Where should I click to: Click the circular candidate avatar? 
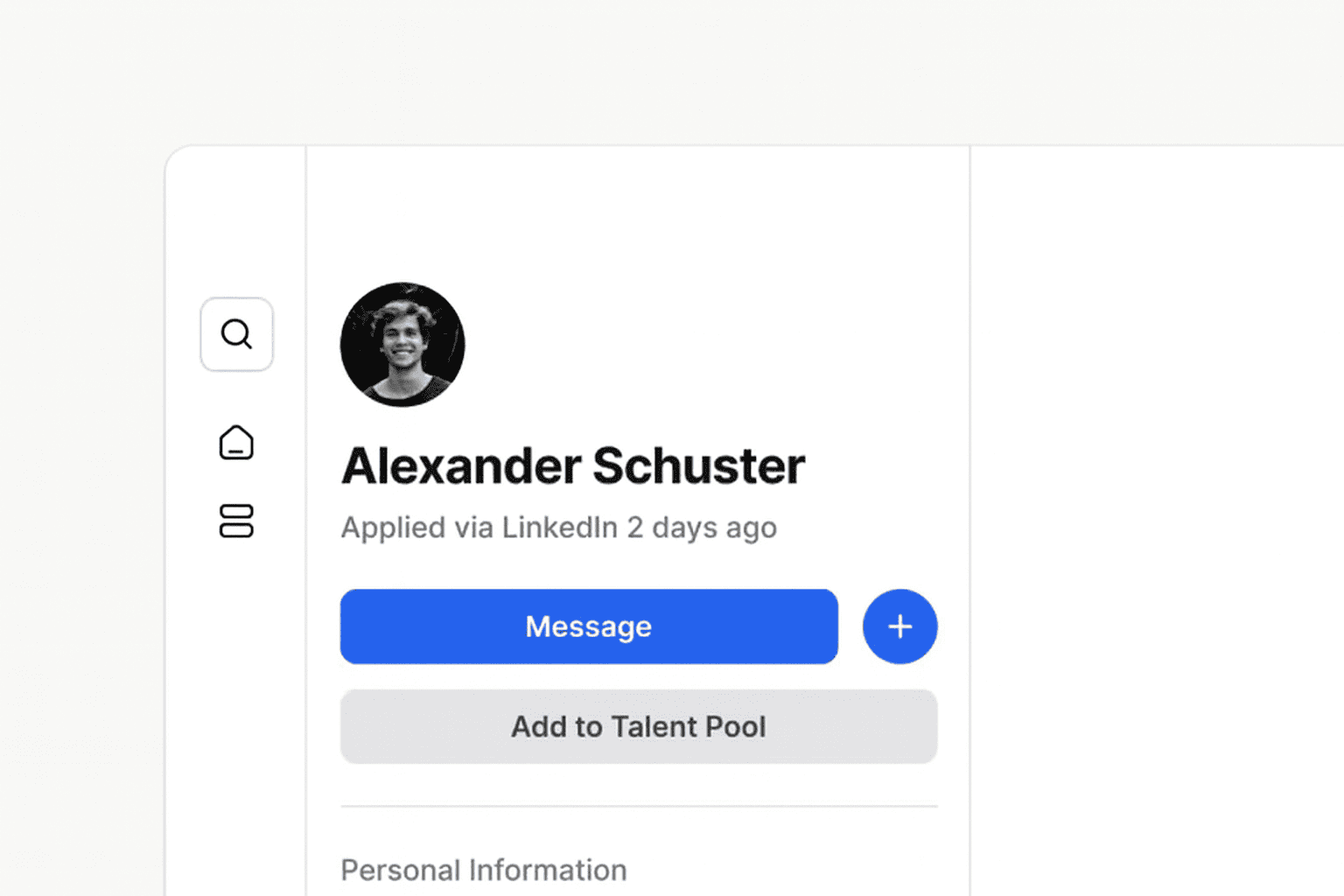pos(402,345)
